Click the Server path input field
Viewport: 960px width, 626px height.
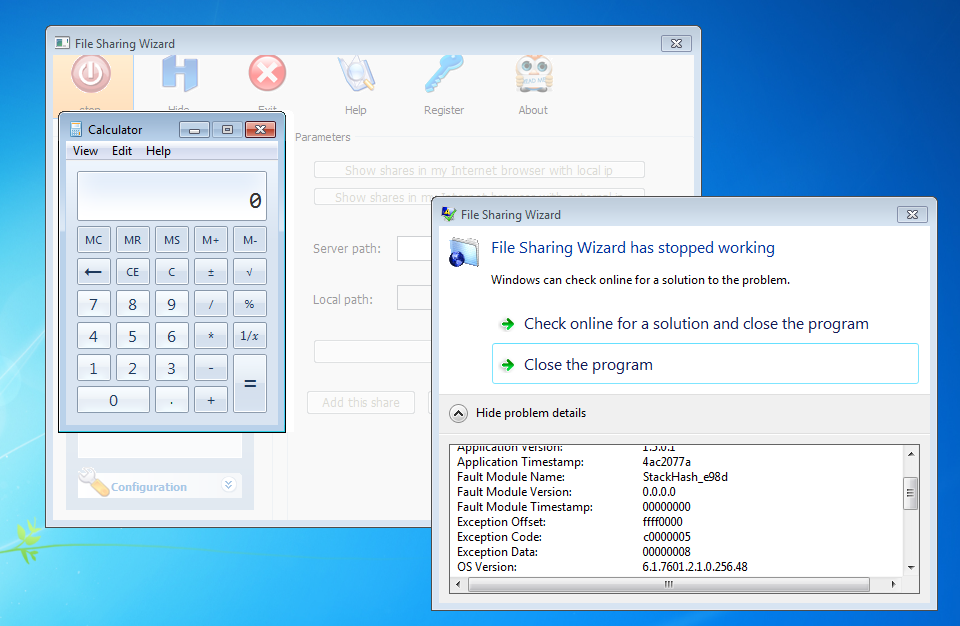point(414,248)
